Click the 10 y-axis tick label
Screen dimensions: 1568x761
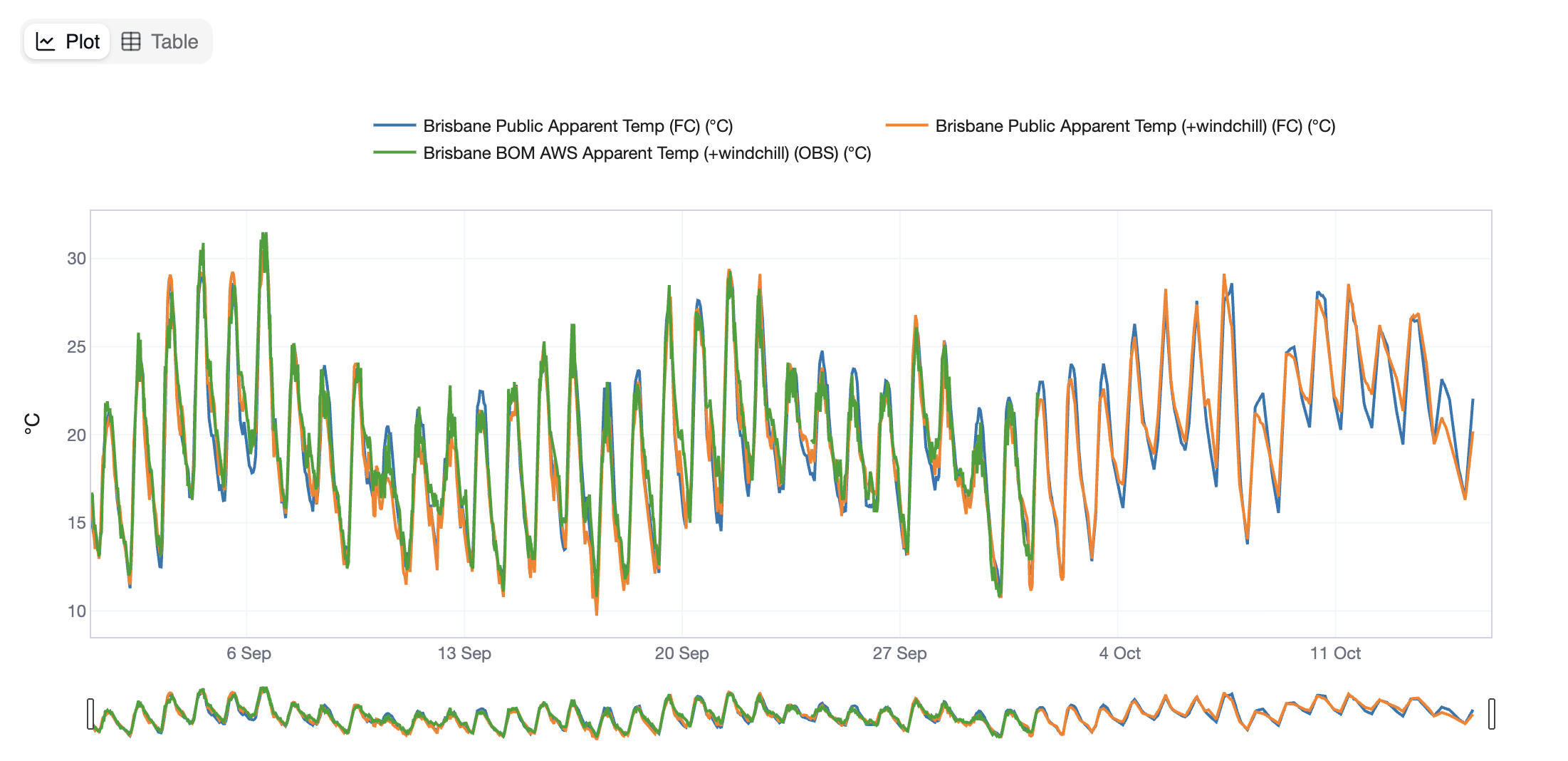point(76,611)
